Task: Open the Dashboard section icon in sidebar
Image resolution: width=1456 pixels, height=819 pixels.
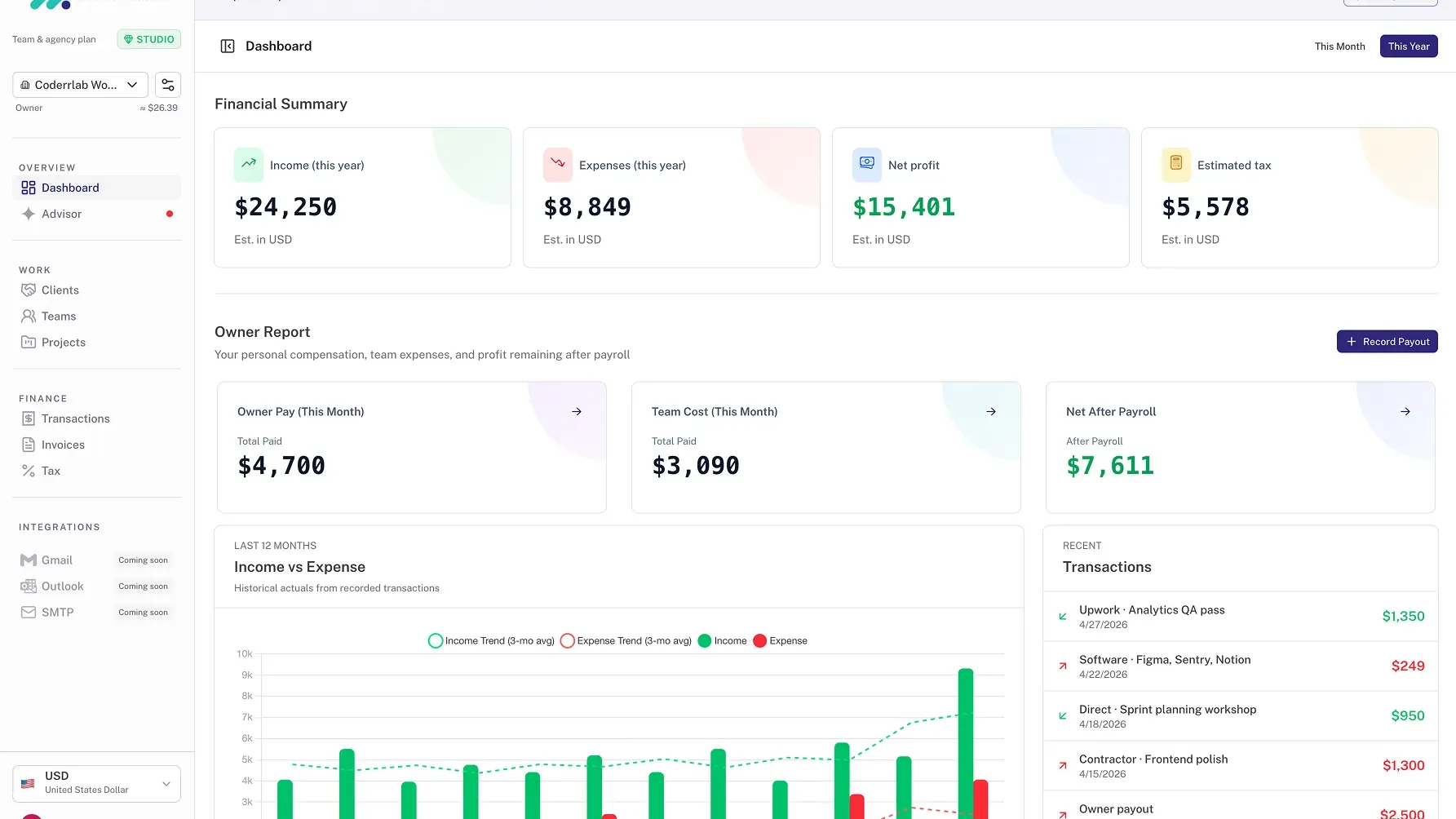Action: (x=27, y=187)
